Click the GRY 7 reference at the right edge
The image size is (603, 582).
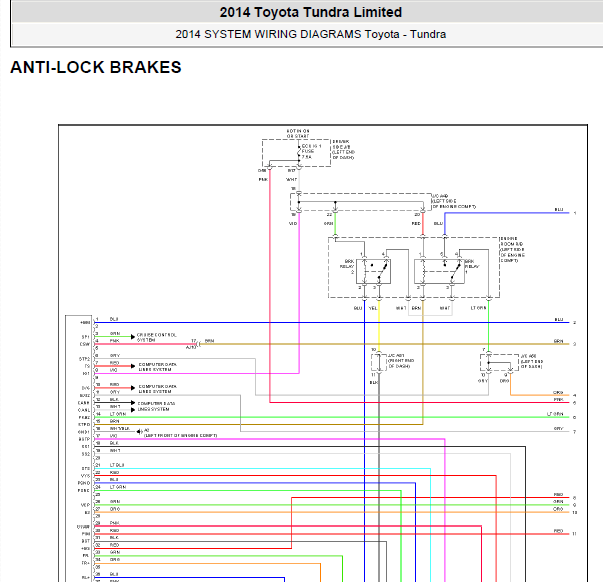(x=565, y=430)
